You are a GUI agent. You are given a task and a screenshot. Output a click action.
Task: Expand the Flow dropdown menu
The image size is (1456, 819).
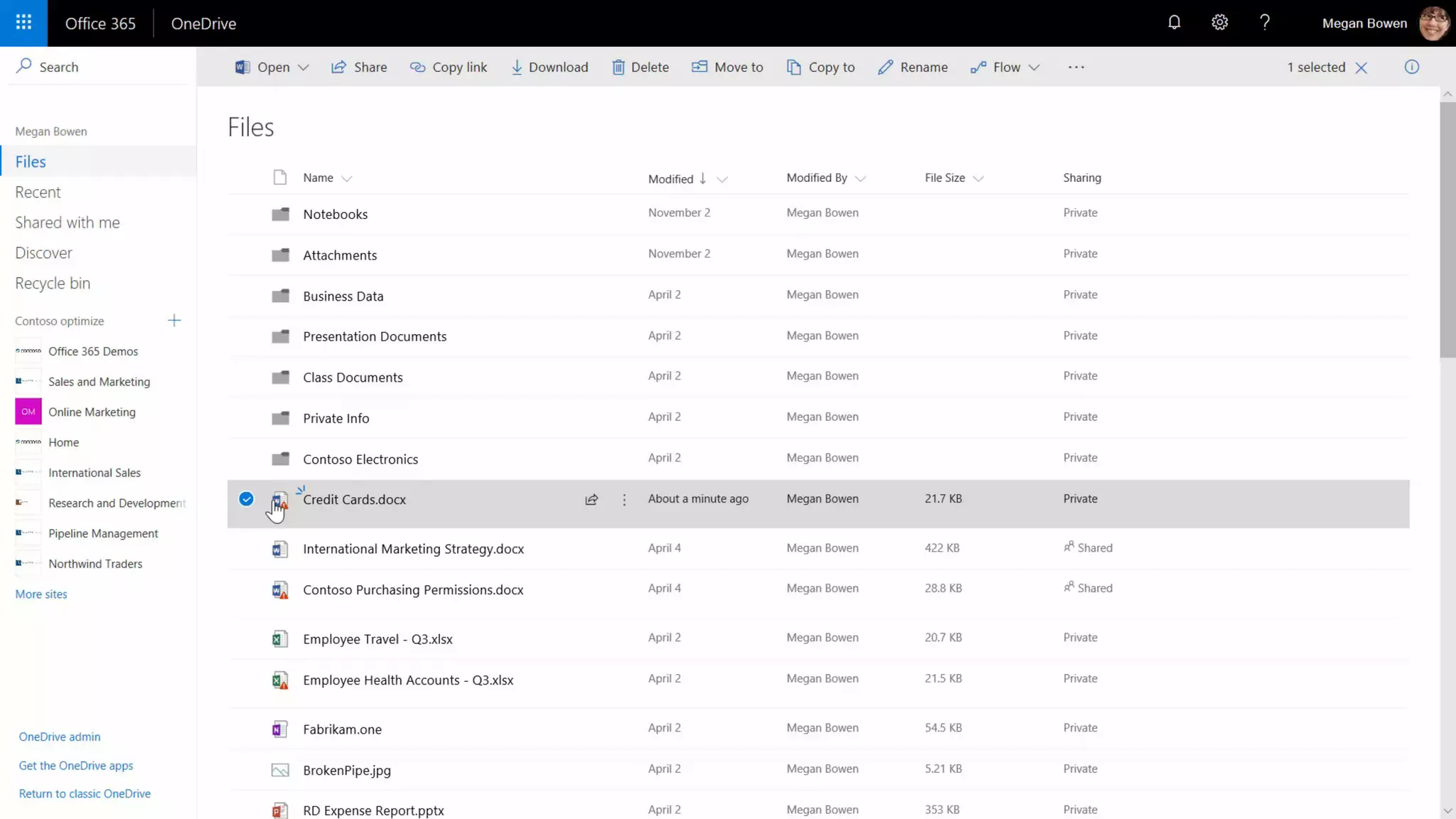tap(1034, 68)
